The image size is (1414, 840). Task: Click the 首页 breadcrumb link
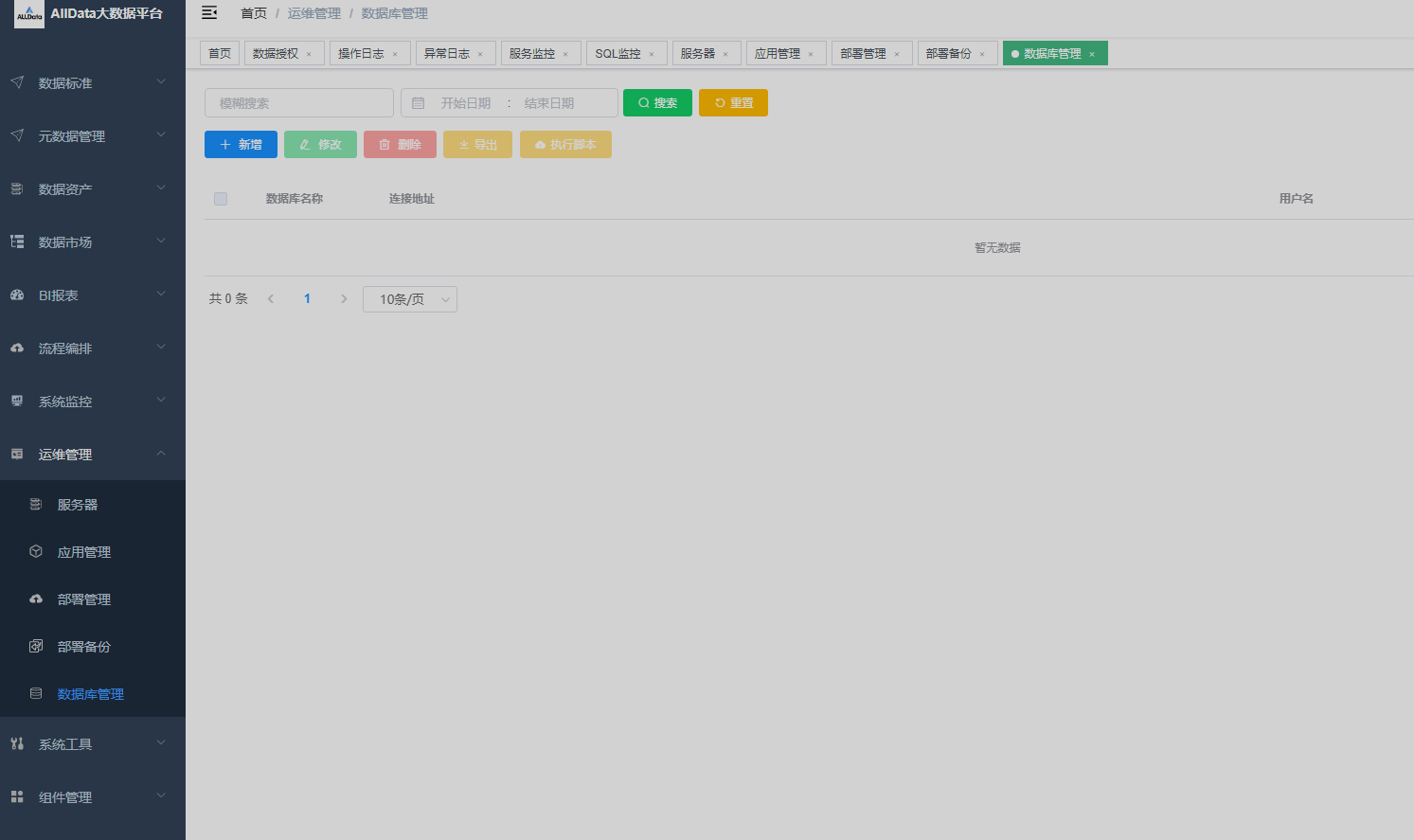click(x=253, y=13)
